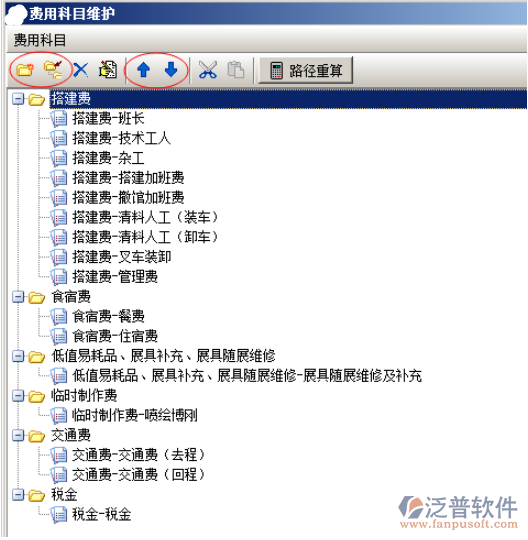Collapse the 搭建费 tree node
Viewport: 528px width, 540px height.
[18, 99]
